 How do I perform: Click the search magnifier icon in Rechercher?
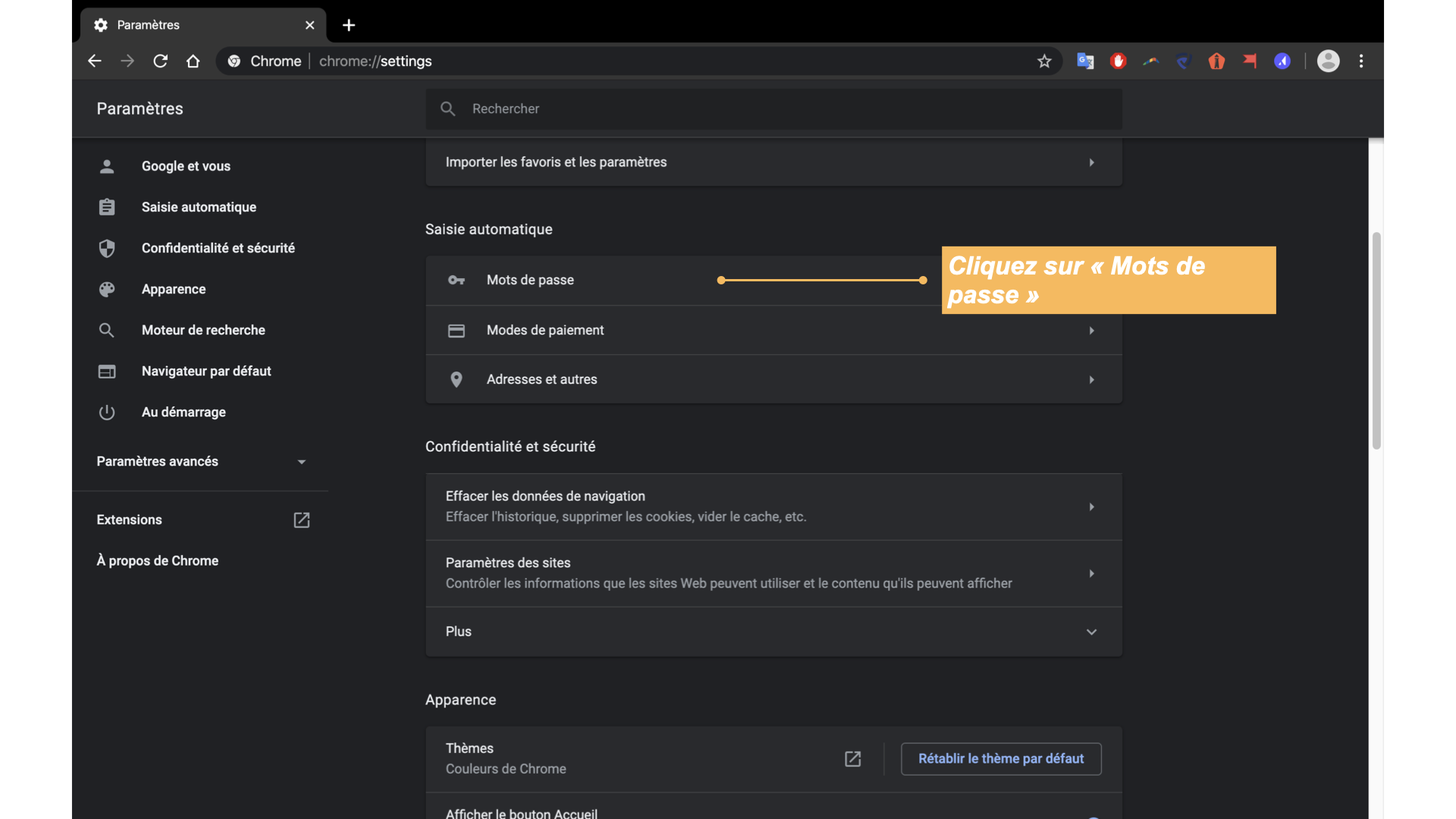[448, 108]
